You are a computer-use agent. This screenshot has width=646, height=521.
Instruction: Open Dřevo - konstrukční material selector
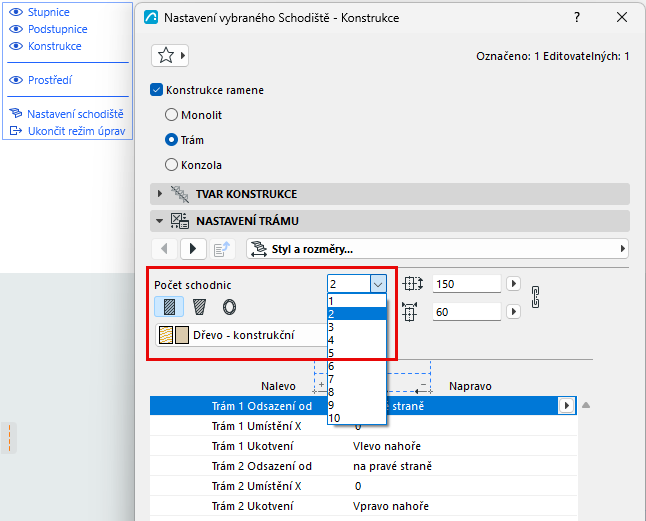coord(241,335)
